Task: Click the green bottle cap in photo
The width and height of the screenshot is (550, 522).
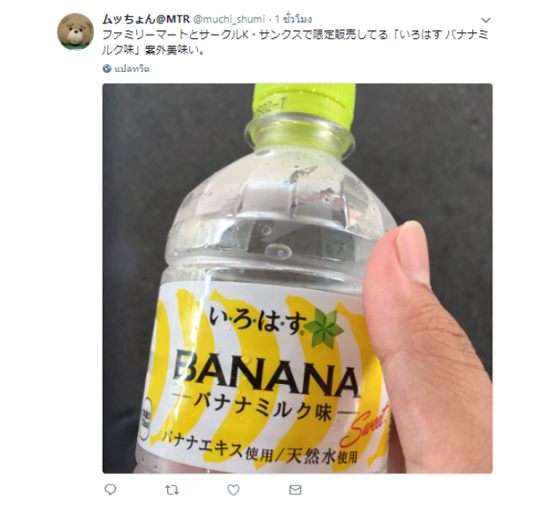Action: tap(304, 103)
